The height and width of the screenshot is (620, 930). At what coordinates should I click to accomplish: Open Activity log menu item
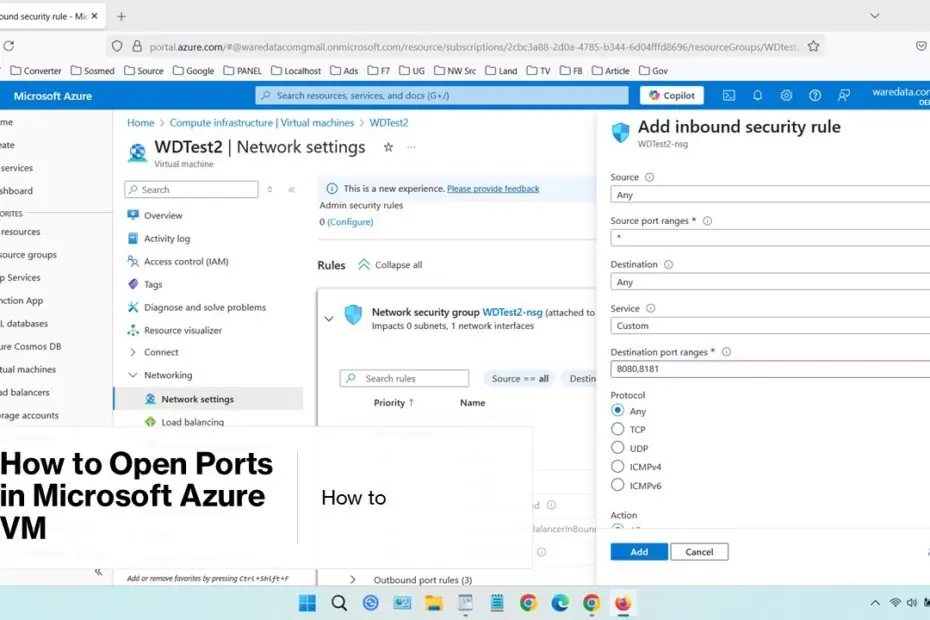point(167,239)
